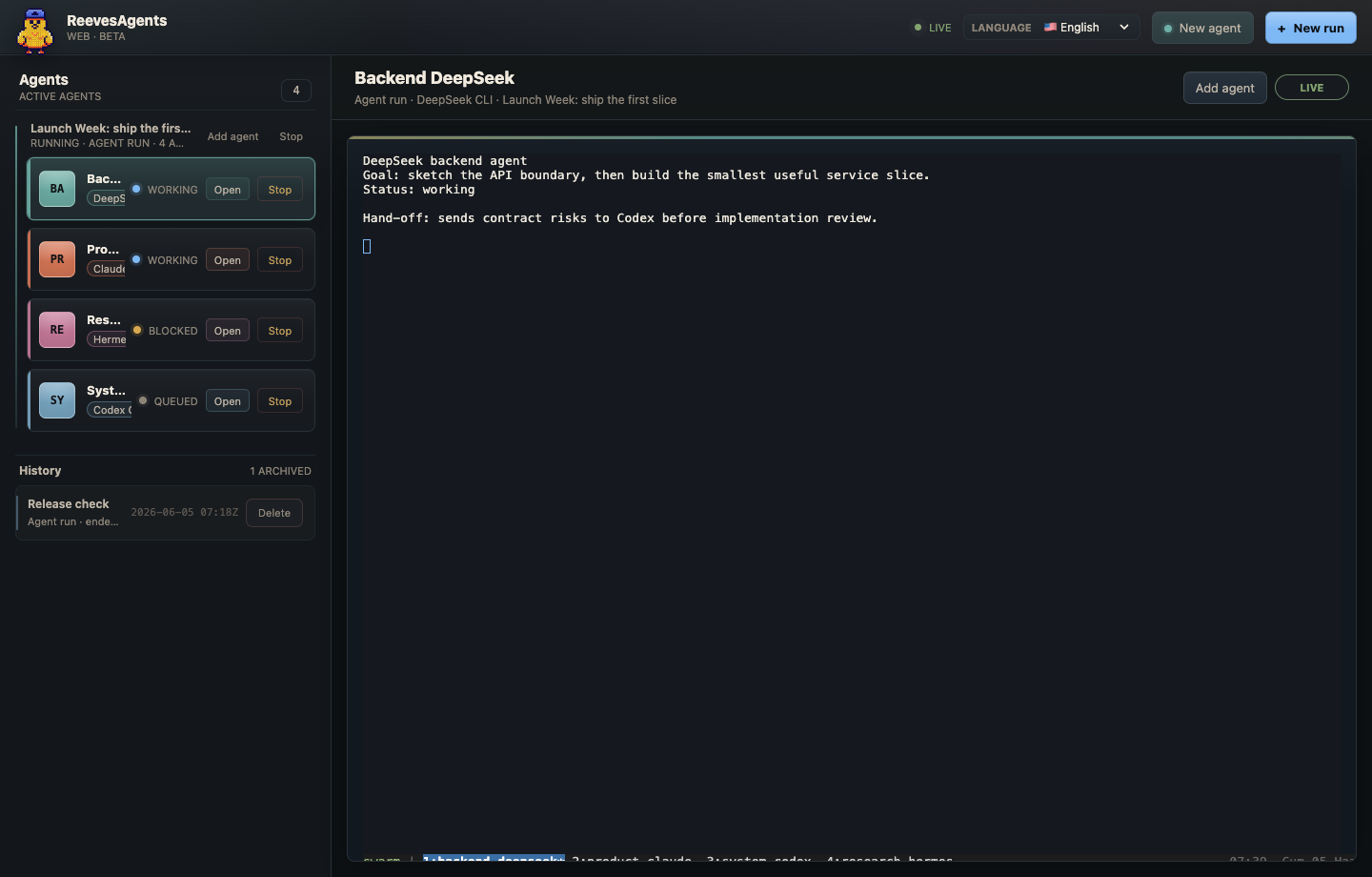Stop the Product agent
This screenshot has width=1372, height=877.
point(280,260)
